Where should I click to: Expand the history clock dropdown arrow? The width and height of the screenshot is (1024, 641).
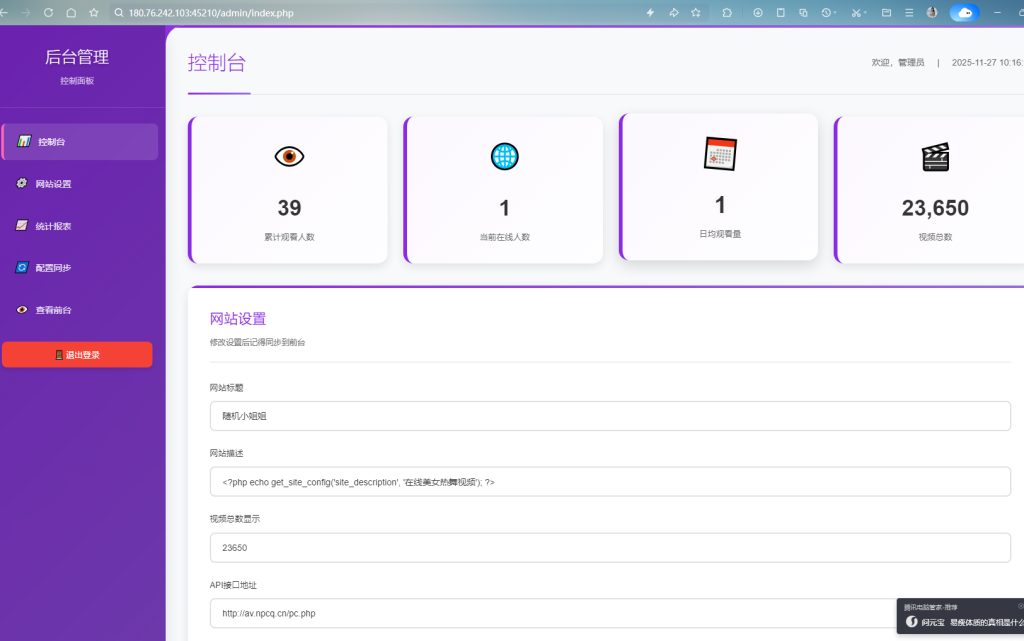836,13
